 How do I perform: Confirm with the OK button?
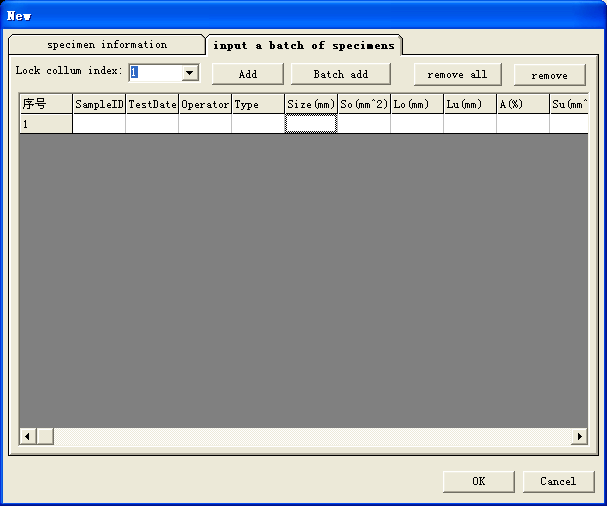pyautogui.click(x=478, y=481)
